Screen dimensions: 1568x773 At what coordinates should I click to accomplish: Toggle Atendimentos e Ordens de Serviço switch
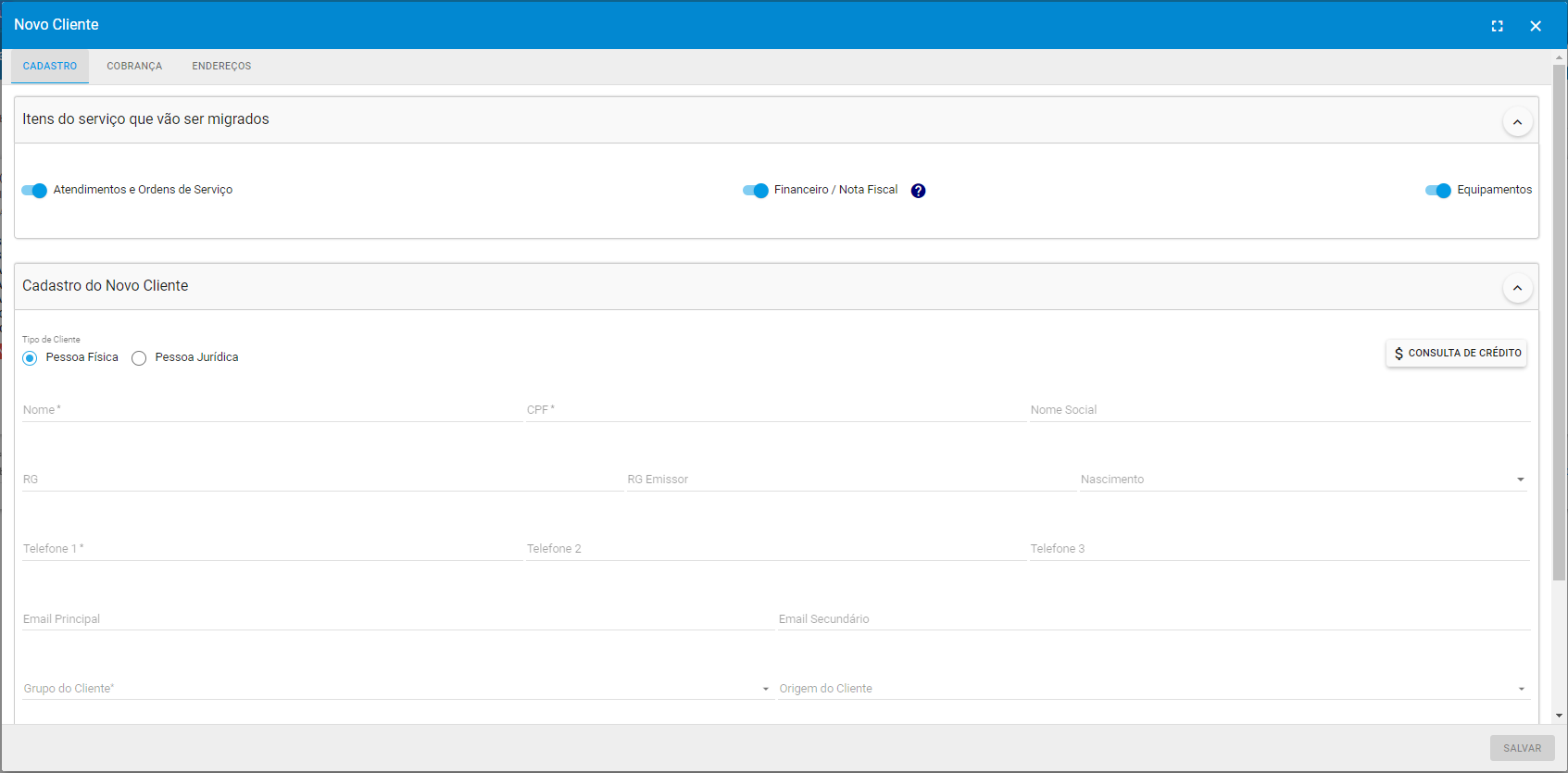tap(34, 191)
